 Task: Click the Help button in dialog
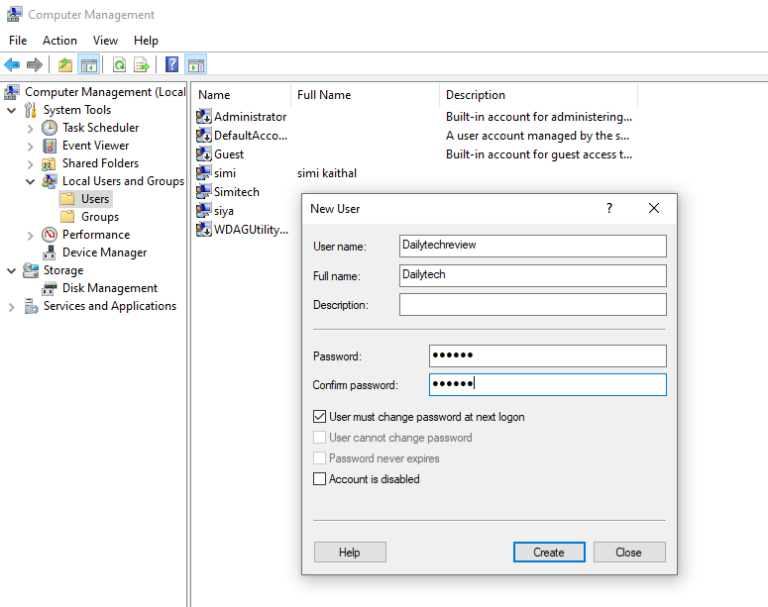click(350, 552)
